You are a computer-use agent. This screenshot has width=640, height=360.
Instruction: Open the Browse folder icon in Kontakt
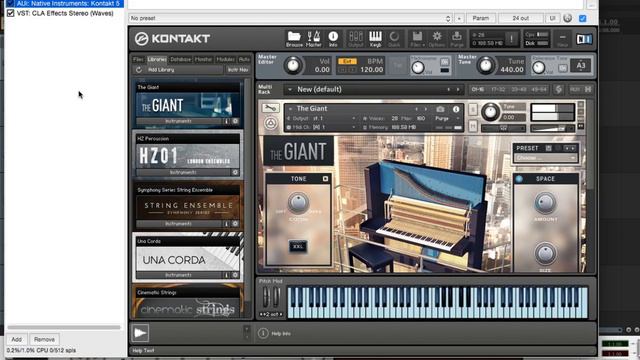[294, 39]
